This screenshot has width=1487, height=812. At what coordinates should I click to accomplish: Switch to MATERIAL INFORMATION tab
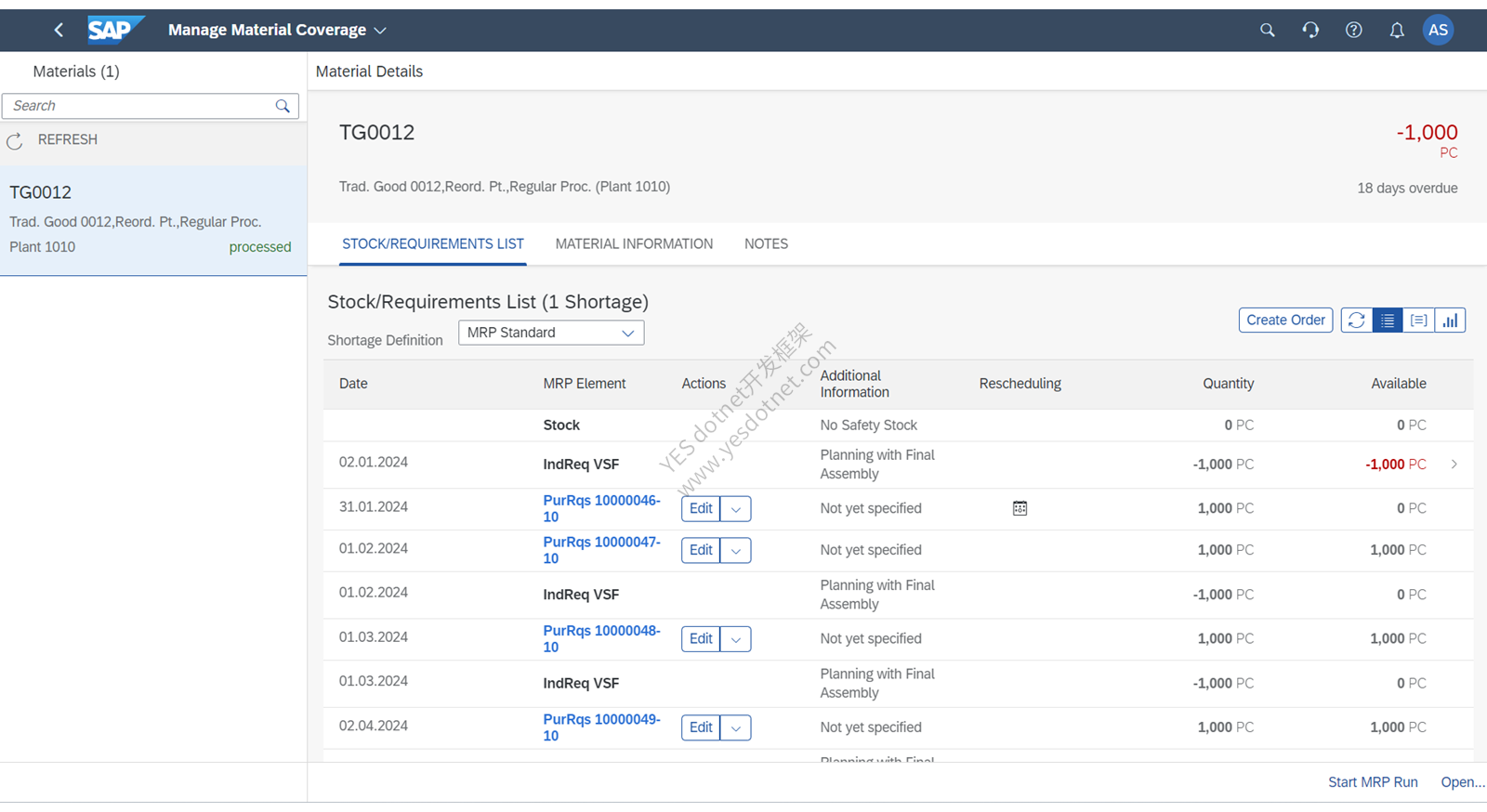(x=634, y=243)
